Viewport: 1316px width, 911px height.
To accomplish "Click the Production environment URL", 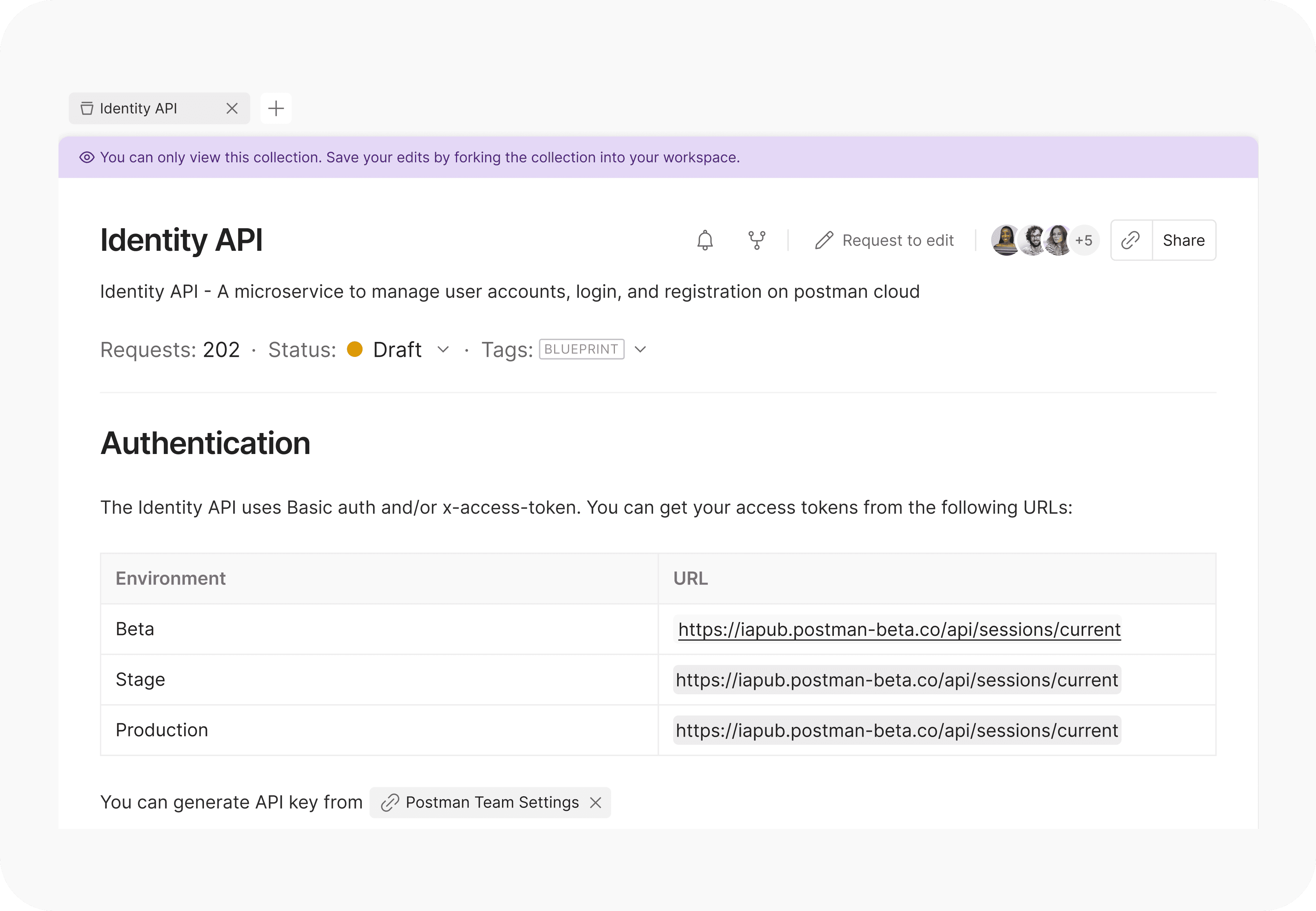I will pos(896,731).
